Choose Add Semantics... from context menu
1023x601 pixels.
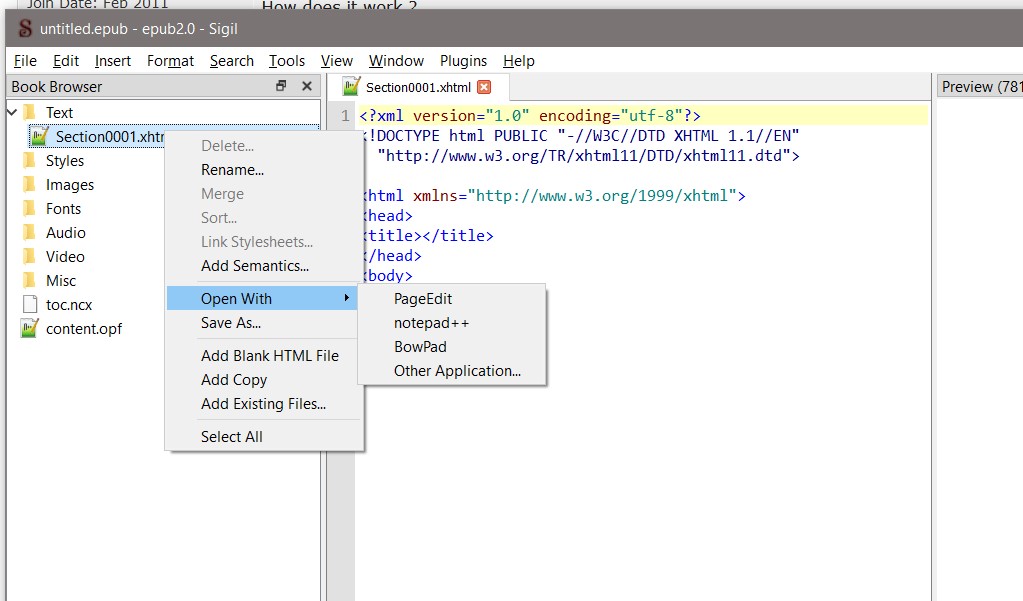[264, 266]
